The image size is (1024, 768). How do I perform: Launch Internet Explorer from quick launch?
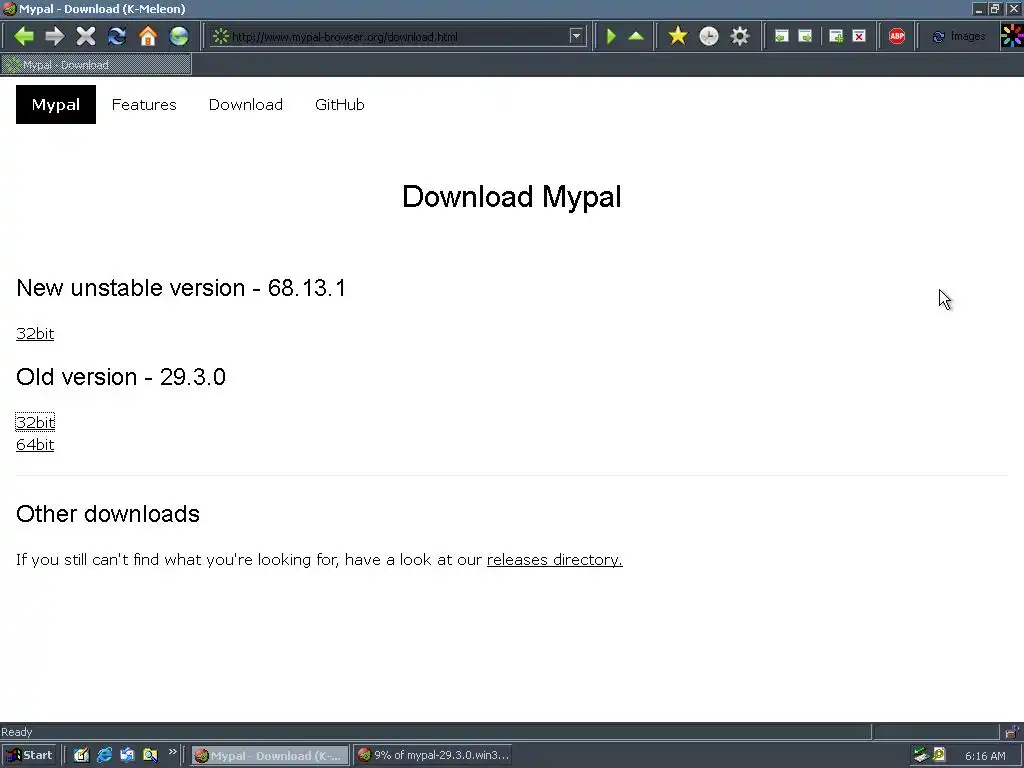pyautogui.click(x=104, y=755)
